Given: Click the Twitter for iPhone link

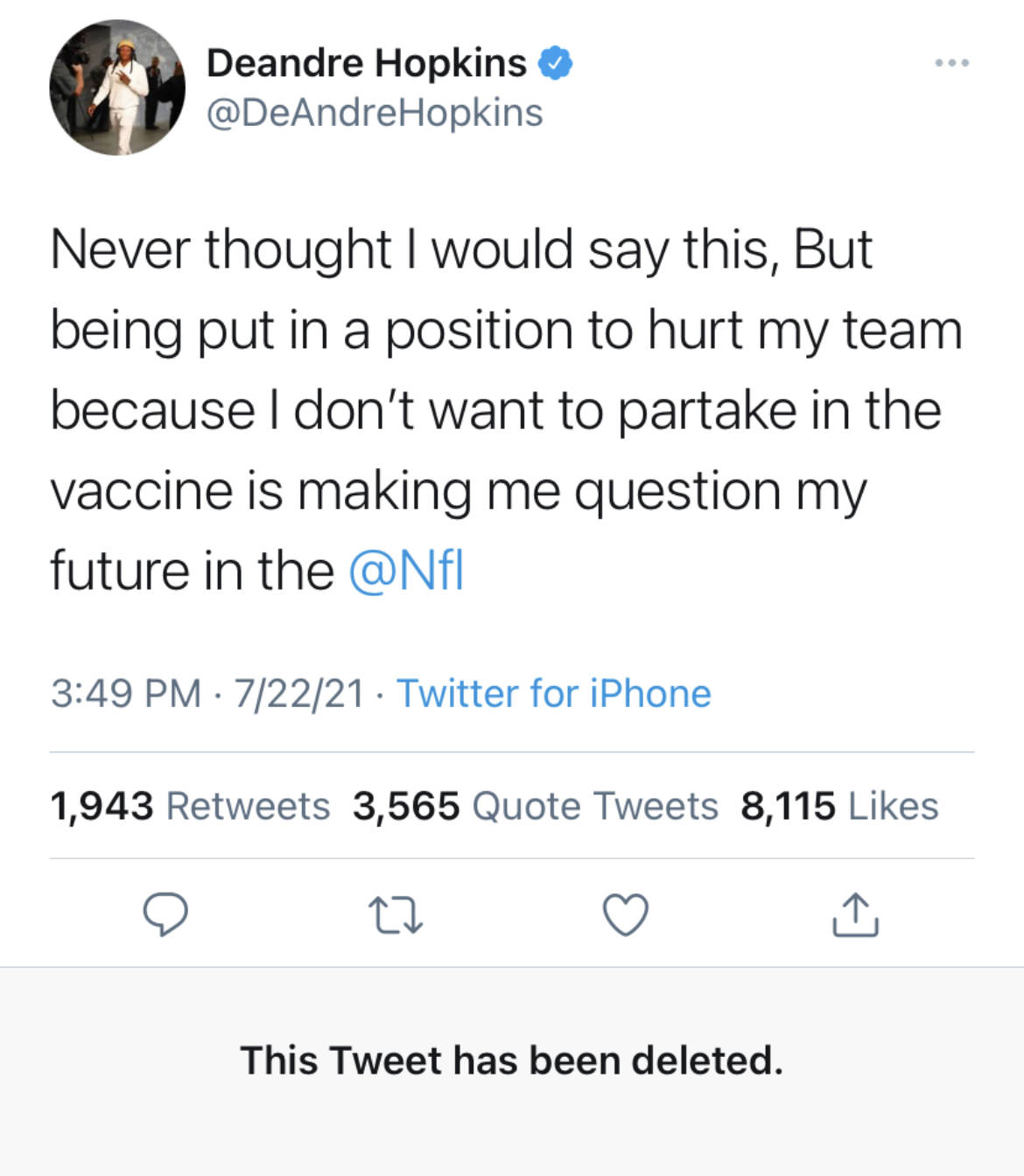Looking at the screenshot, I should [x=553, y=693].
